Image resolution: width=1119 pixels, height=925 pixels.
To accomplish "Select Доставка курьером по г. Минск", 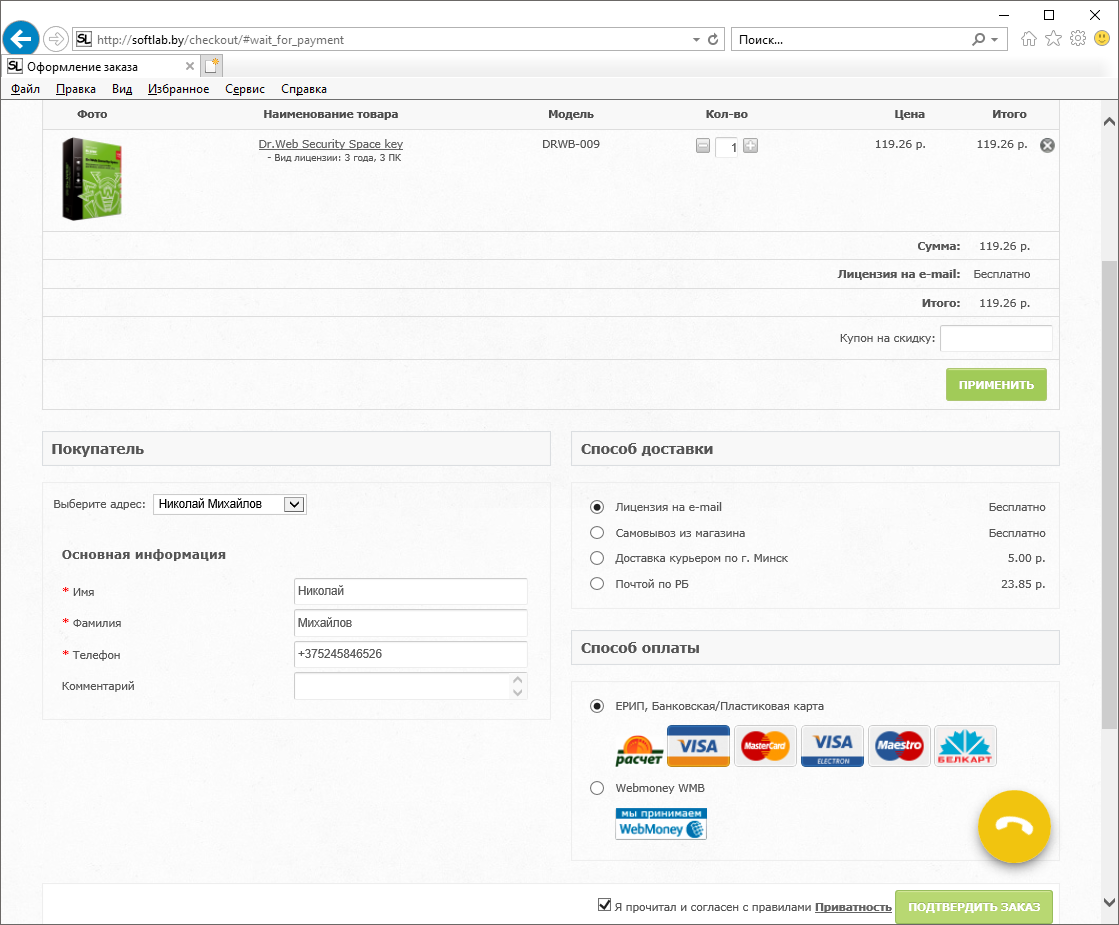I will tap(597, 558).
